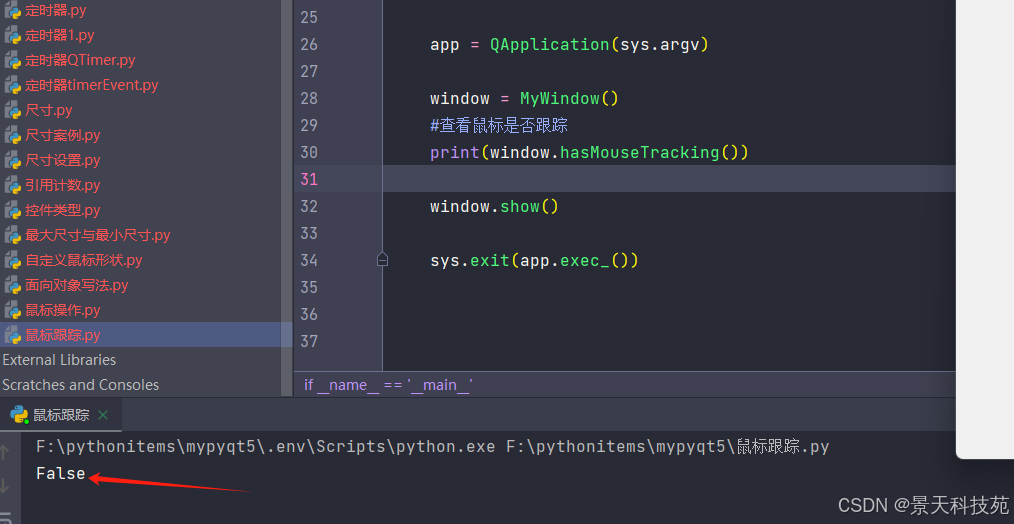This screenshot has height=524, width=1014.
Task: Click the comment #查看鼠标是否跟踪
Action: pos(499,126)
